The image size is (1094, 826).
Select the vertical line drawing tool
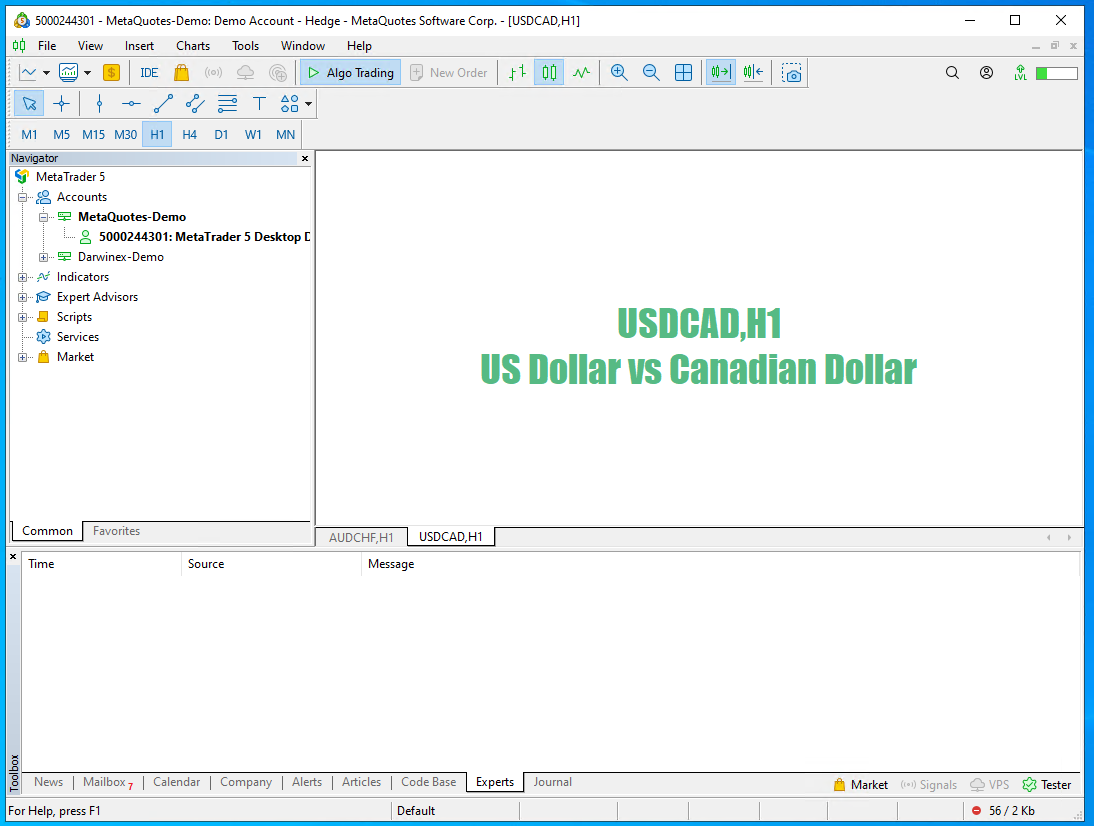coord(99,104)
